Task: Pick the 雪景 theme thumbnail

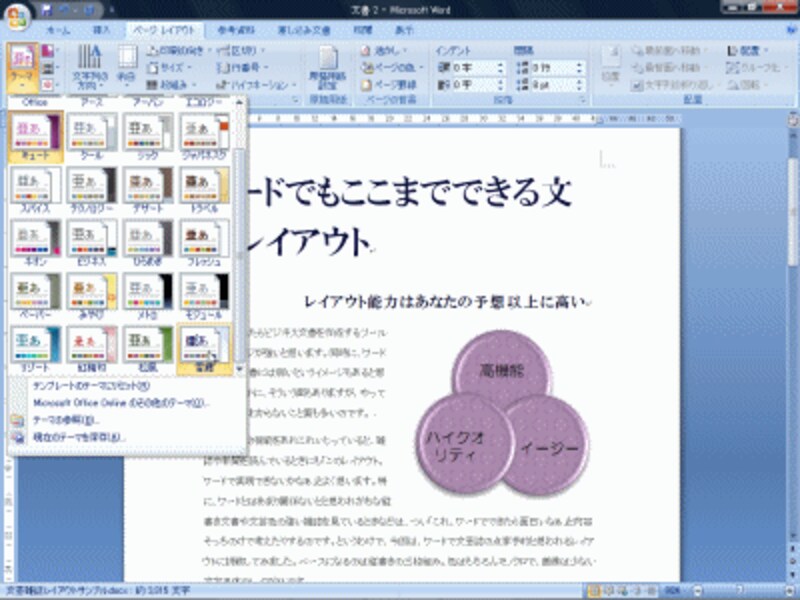Action: 203,350
